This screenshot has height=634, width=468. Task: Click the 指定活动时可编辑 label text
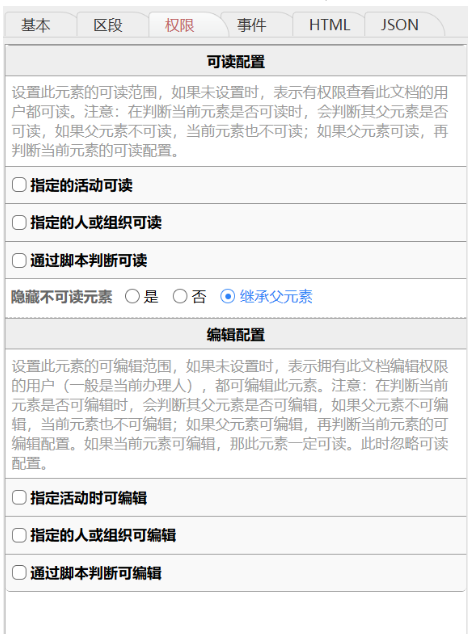tap(89, 498)
